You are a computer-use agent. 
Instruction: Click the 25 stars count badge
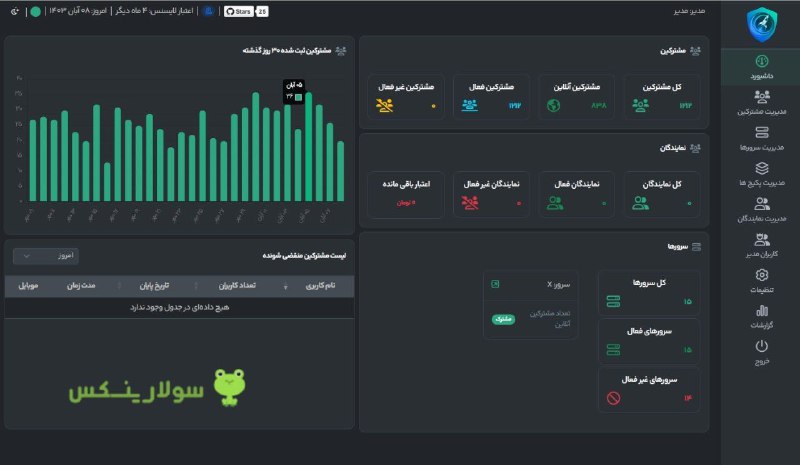pyautogui.click(x=262, y=11)
